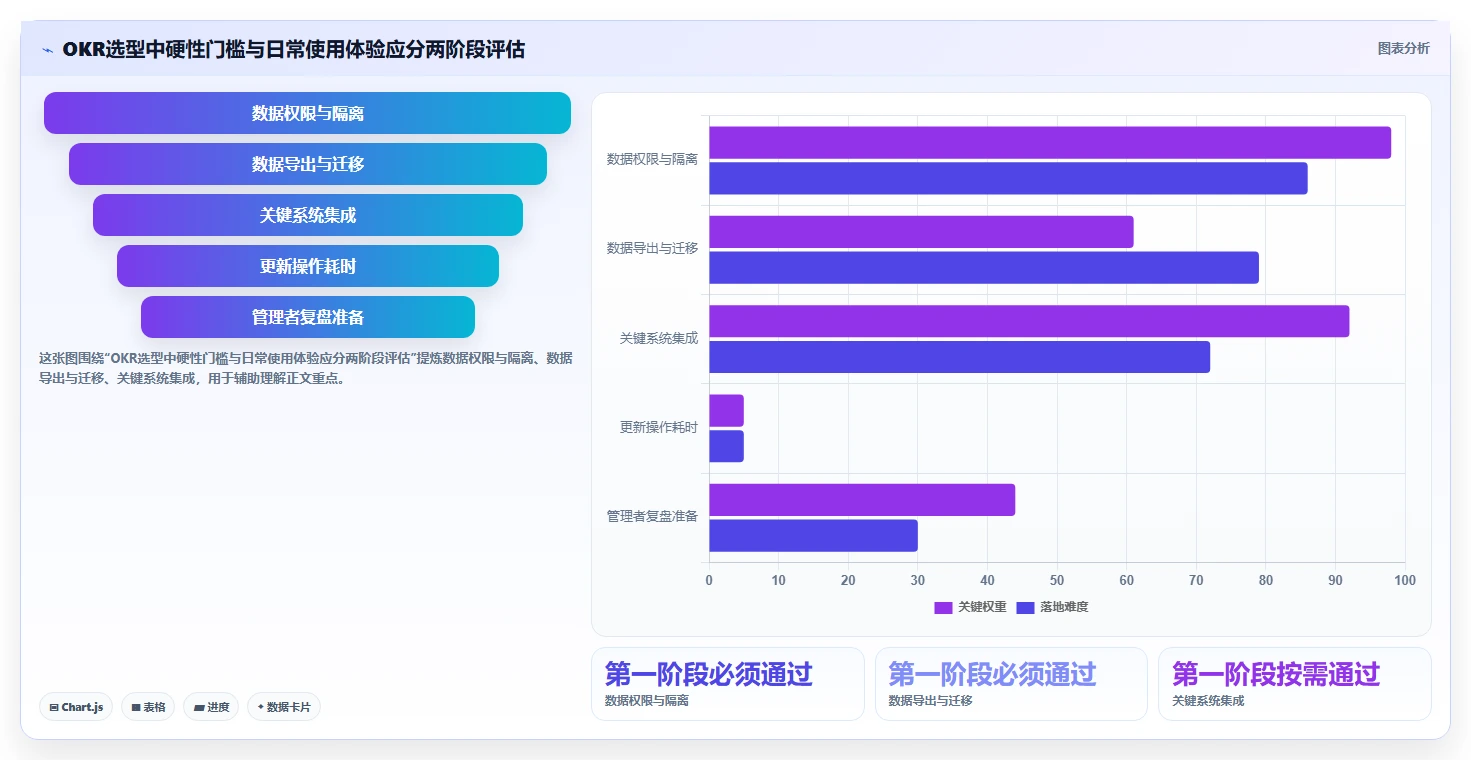
Task: Click the blue 落地难度 legend swatch
Action: point(1025,607)
